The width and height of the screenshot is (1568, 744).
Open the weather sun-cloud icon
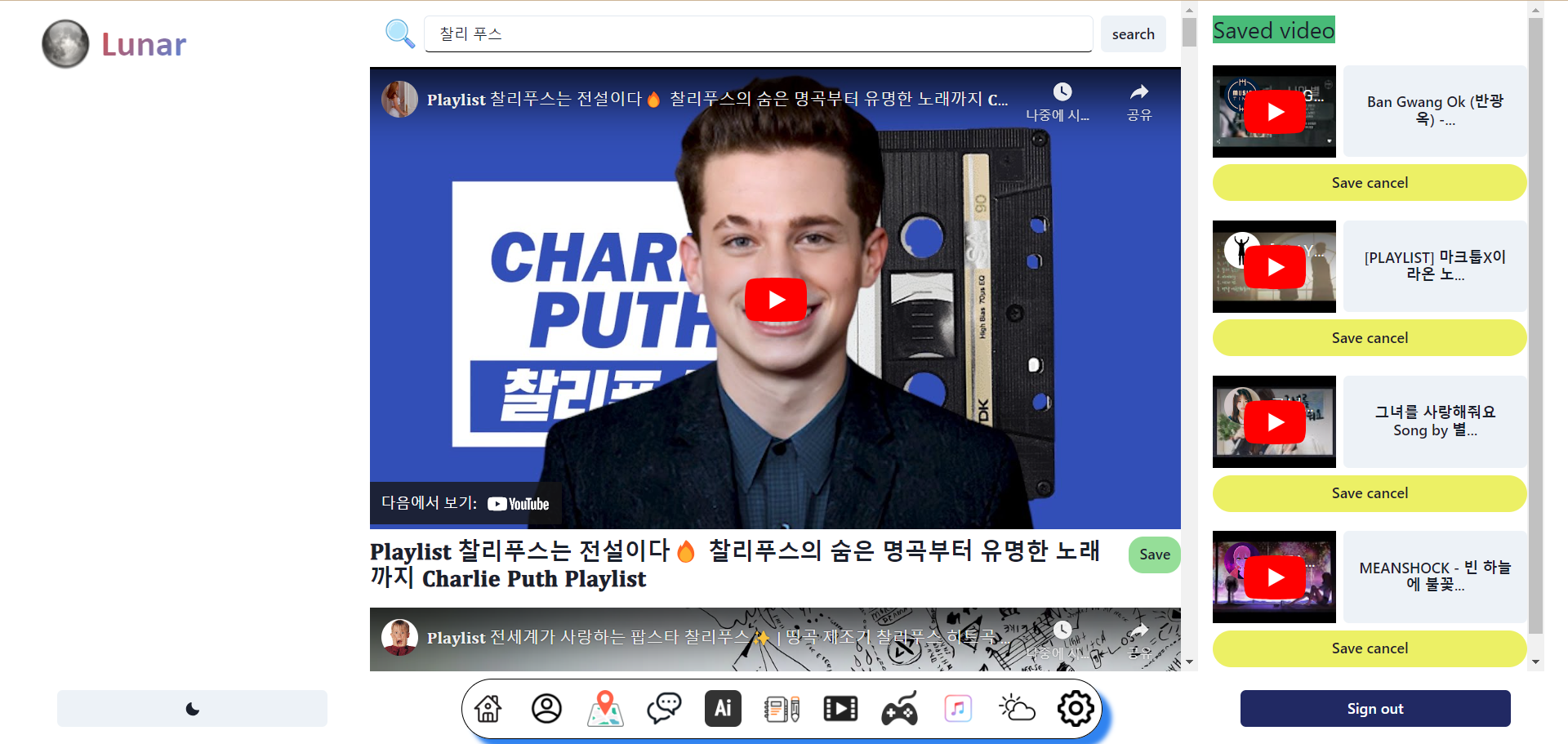(x=1017, y=708)
